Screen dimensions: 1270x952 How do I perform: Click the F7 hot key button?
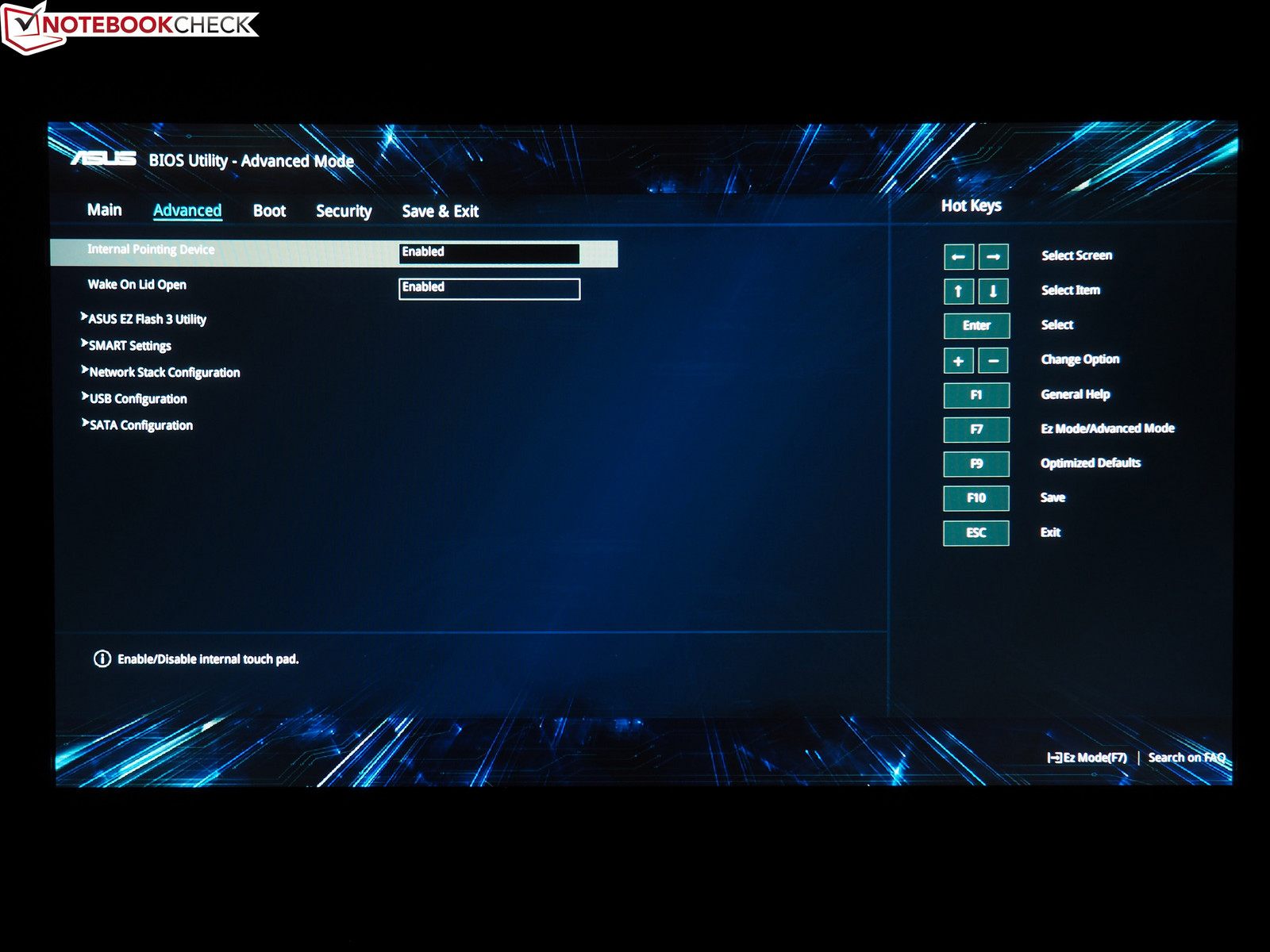pyautogui.click(x=976, y=430)
